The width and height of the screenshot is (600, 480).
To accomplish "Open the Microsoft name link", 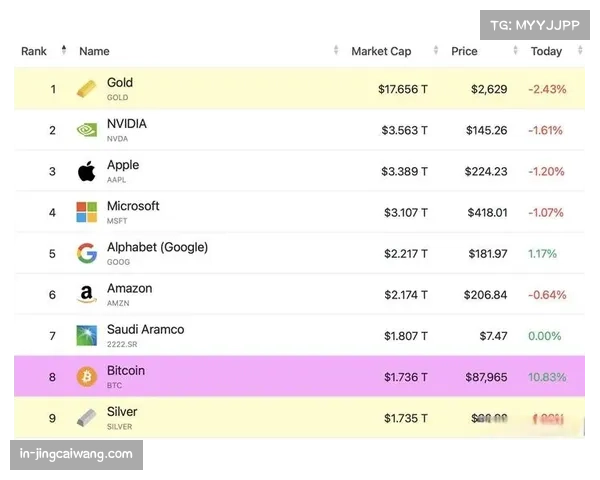I will [133, 206].
